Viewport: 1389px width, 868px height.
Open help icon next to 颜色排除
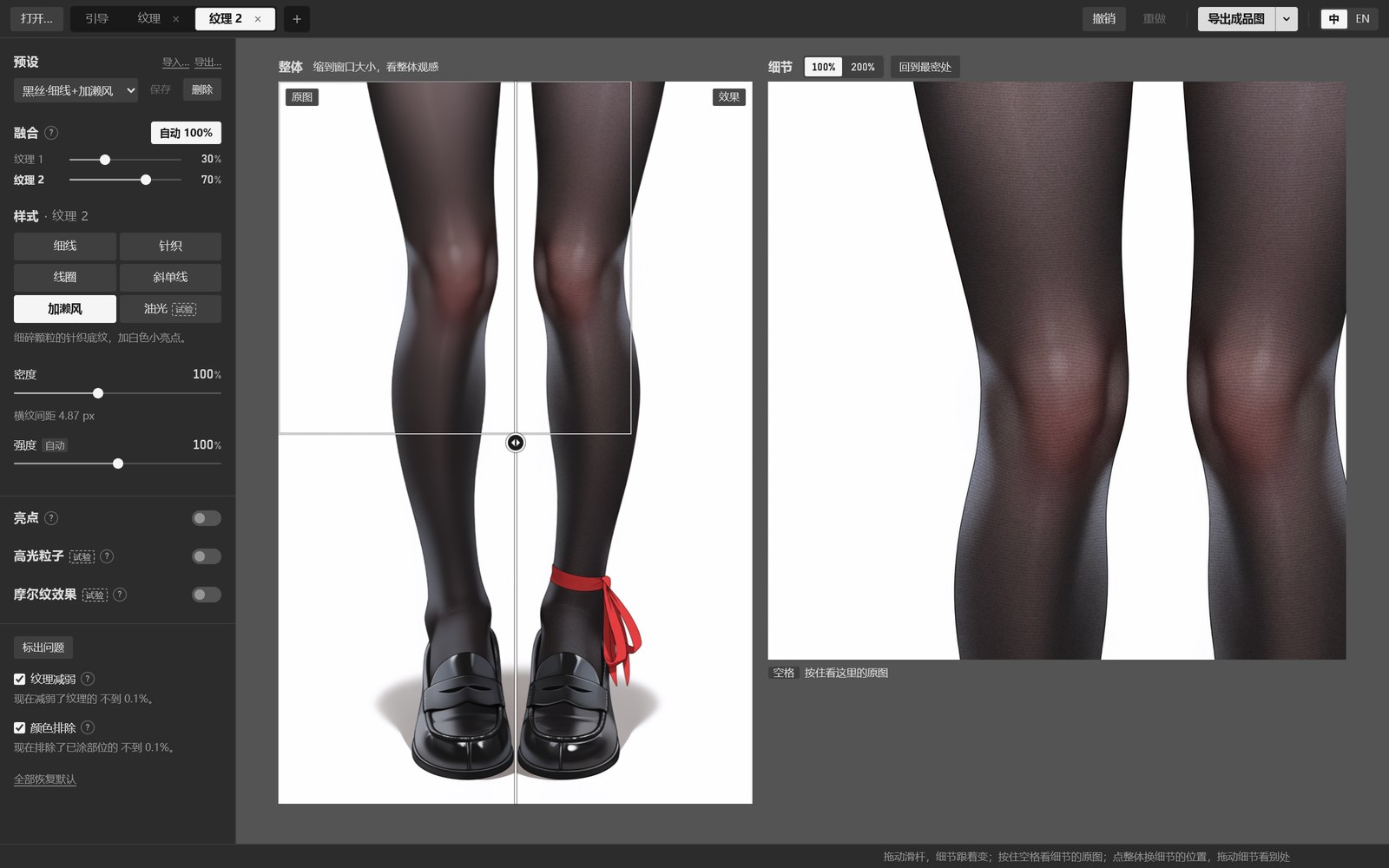[88, 727]
